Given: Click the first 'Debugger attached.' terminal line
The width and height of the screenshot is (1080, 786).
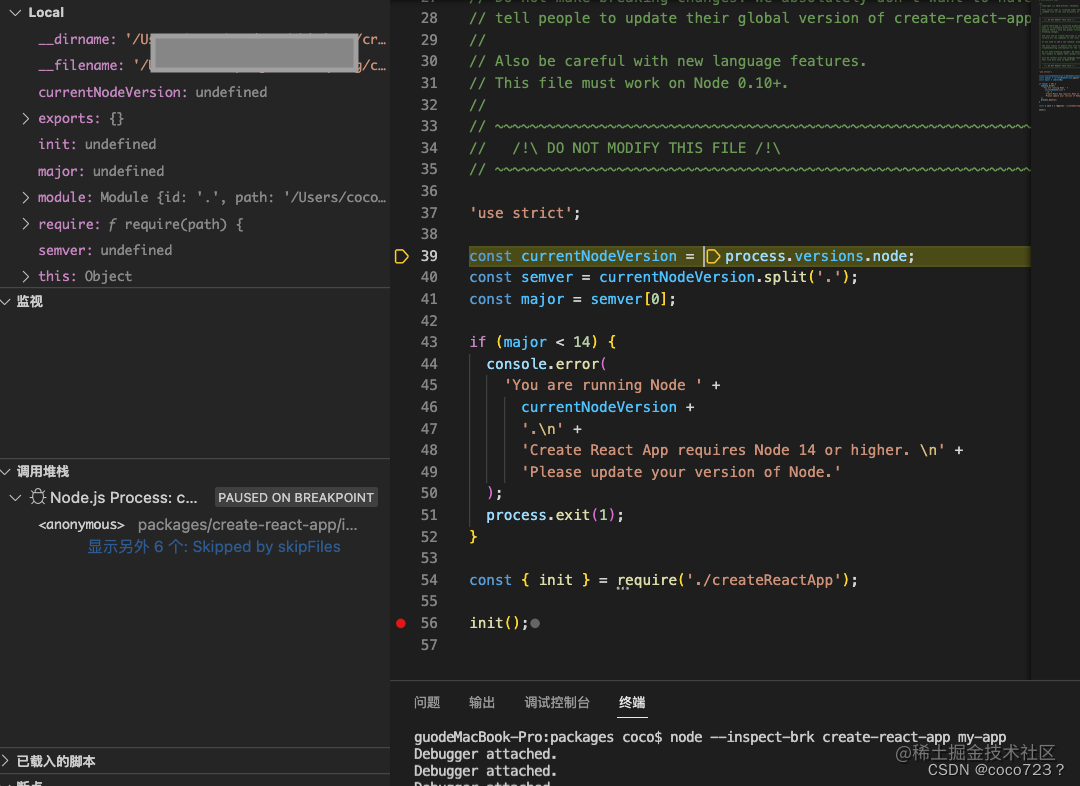Looking at the screenshot, I should point(485,754).
